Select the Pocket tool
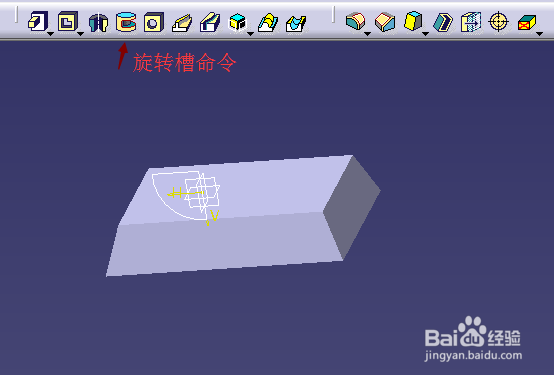Image resolution: width=554 pixels, height=375 pixels. pyautogui.click(x=67, y=22)
